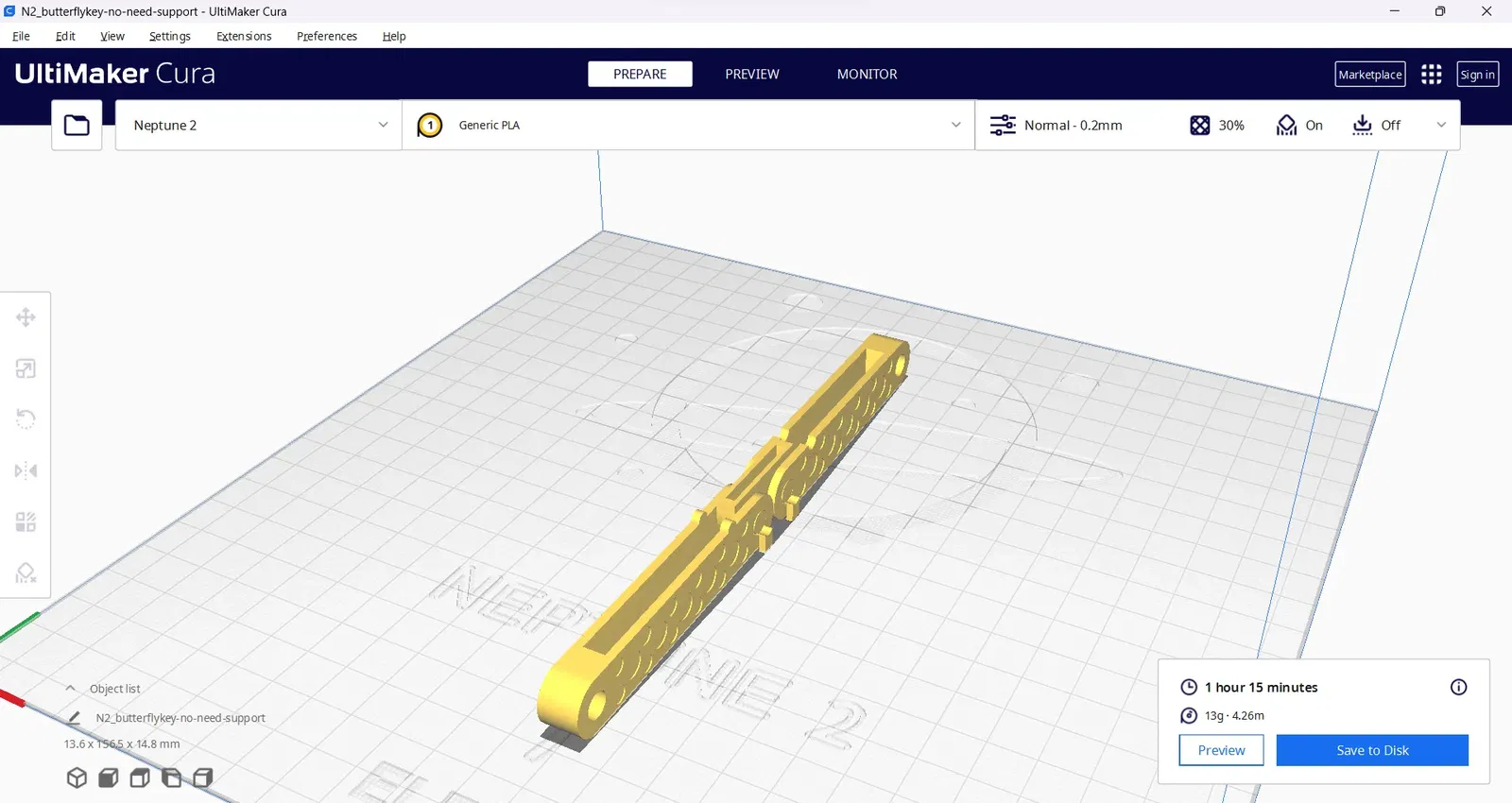
Task: Open the Help menu
Action: click(x=394, y=36)
